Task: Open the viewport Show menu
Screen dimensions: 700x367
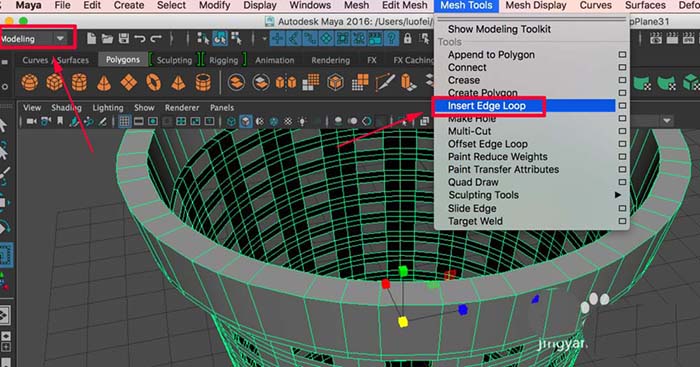Action: (x=144, y=108)
